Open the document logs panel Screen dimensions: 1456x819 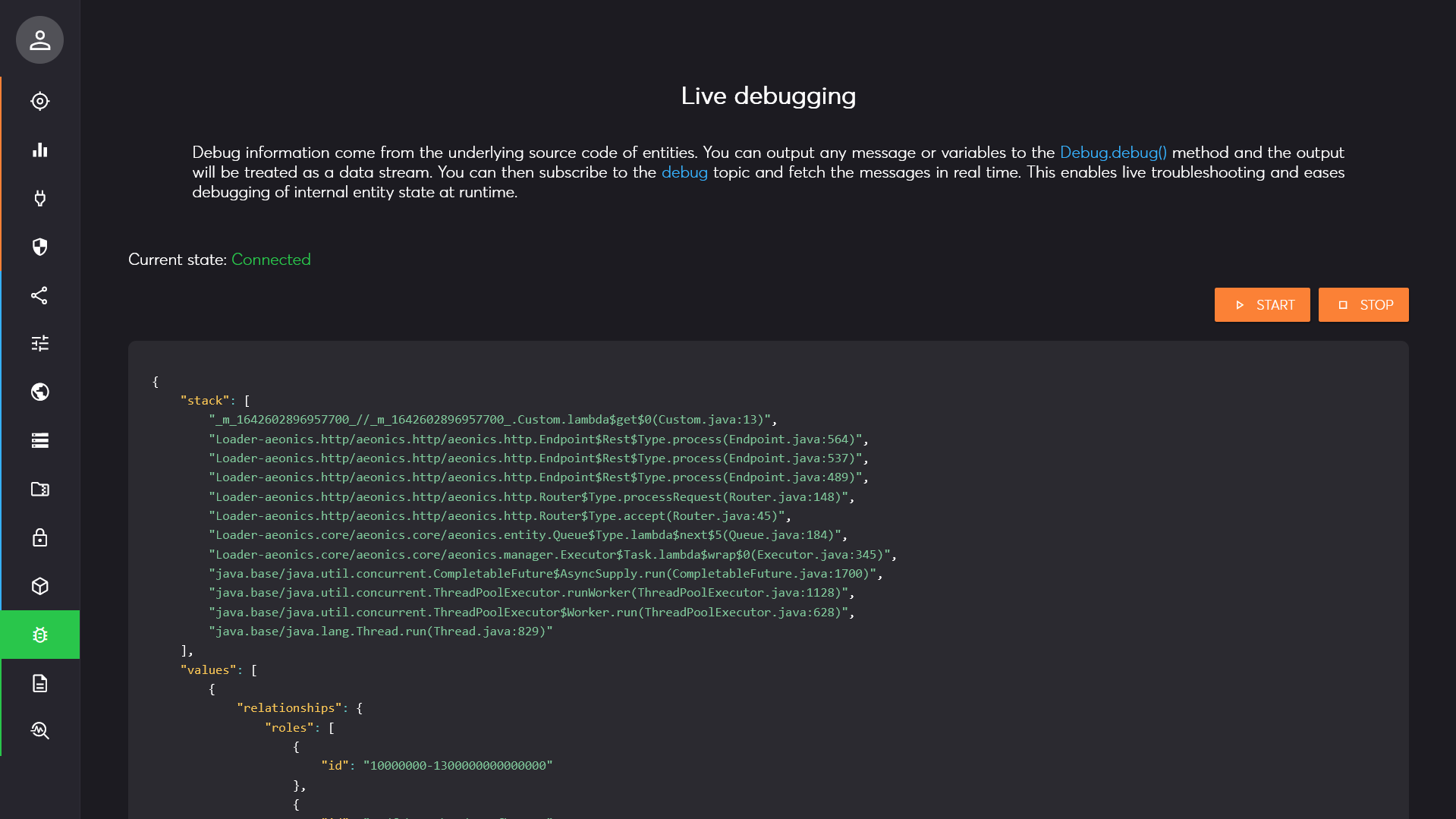[x=39, y=684]
